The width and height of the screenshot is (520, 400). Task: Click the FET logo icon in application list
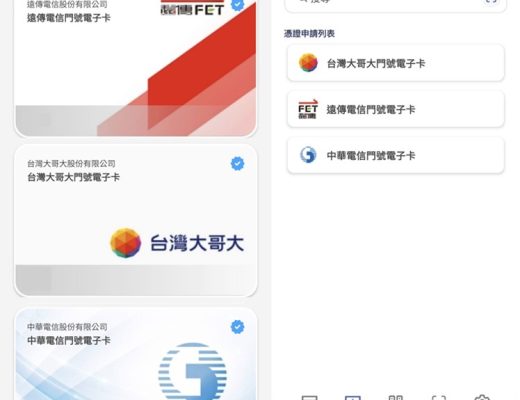point(308,109)
